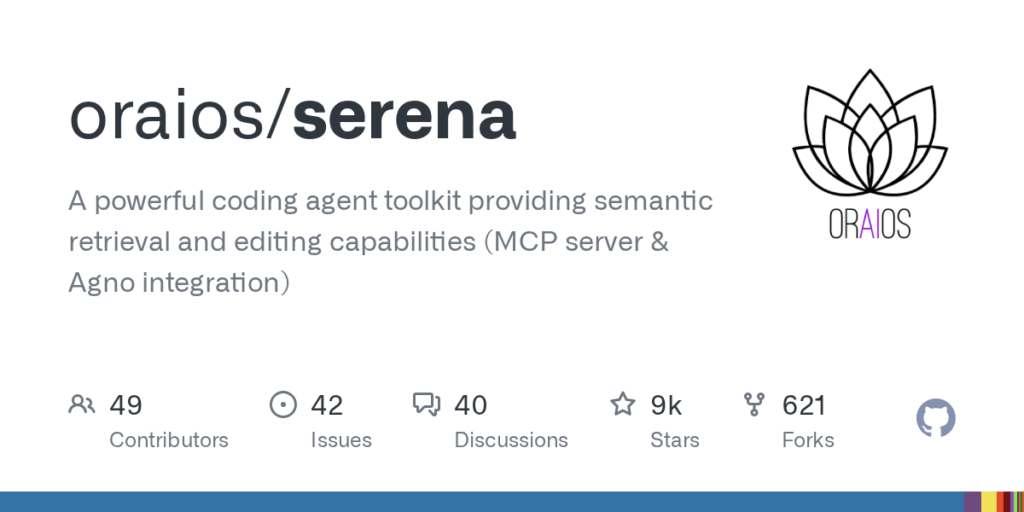The width and height of the screenshot is (1024, 512).
Task: Click the Discussions speech bubbles icon
Action: coord(426,404)
